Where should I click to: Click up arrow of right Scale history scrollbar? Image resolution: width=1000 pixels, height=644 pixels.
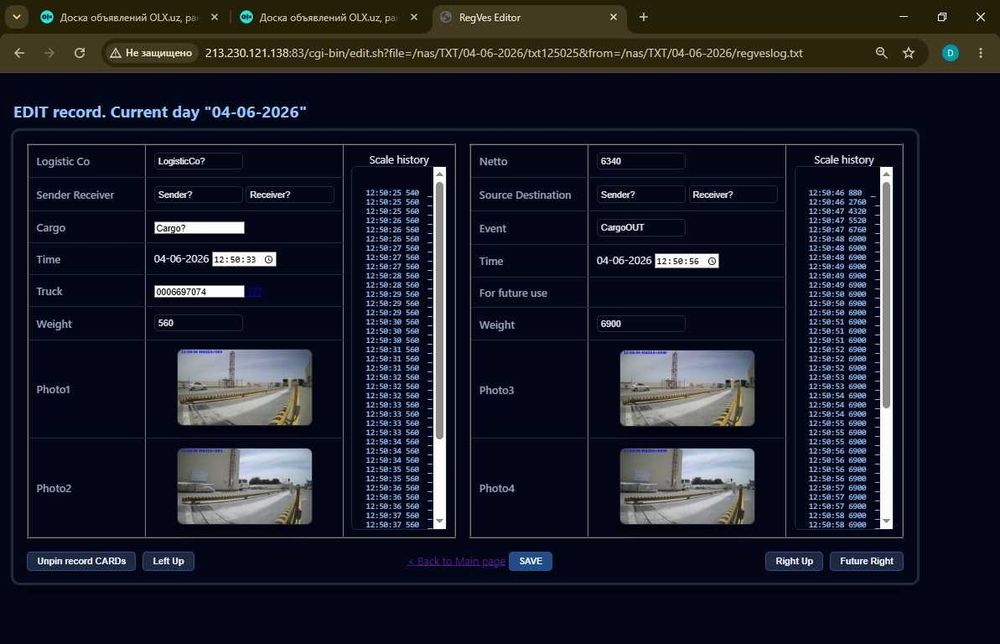pos(886,173)
